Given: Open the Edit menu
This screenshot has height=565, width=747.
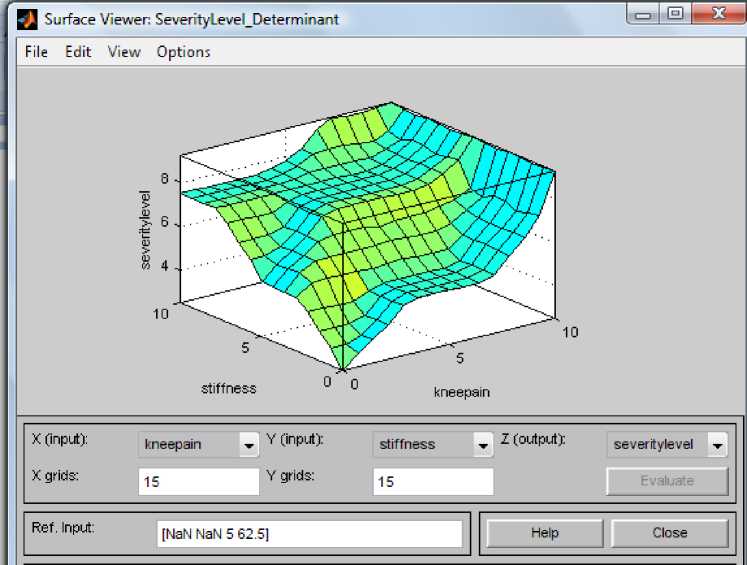Looking at the screenshot, I should [x=78, y=51].
